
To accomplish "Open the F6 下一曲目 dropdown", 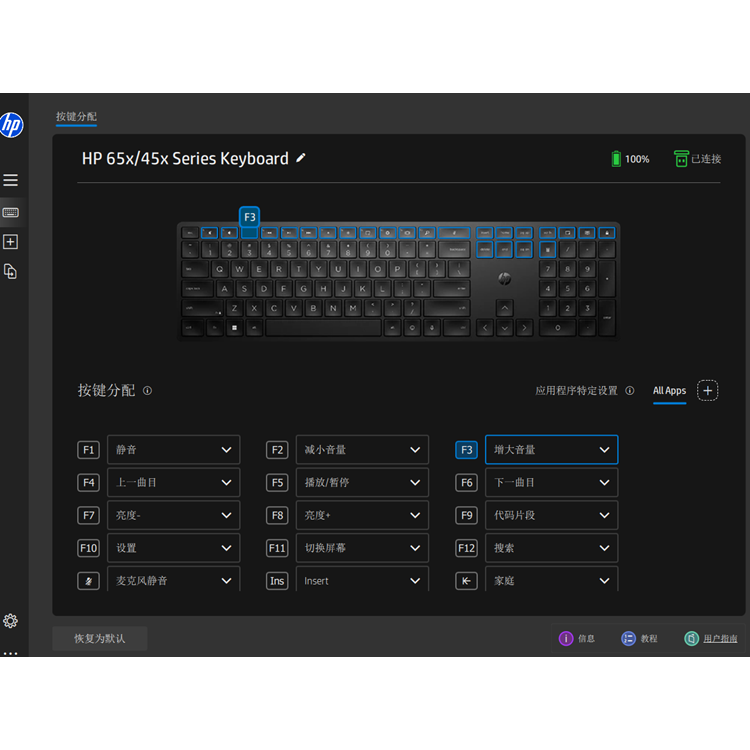I will pos(551,483).
